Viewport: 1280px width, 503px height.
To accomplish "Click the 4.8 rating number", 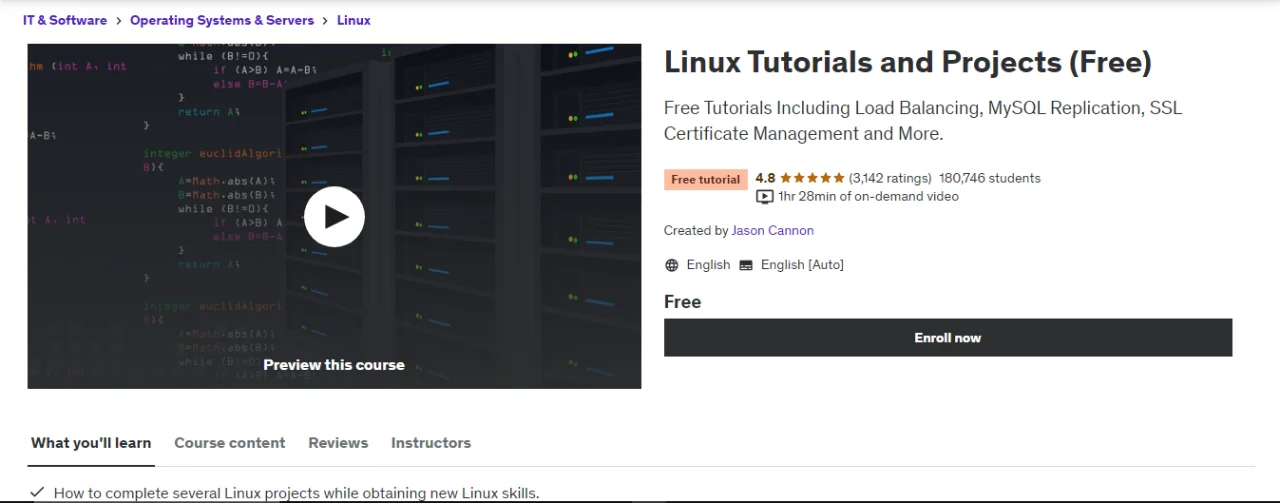I will coord(765,179).
